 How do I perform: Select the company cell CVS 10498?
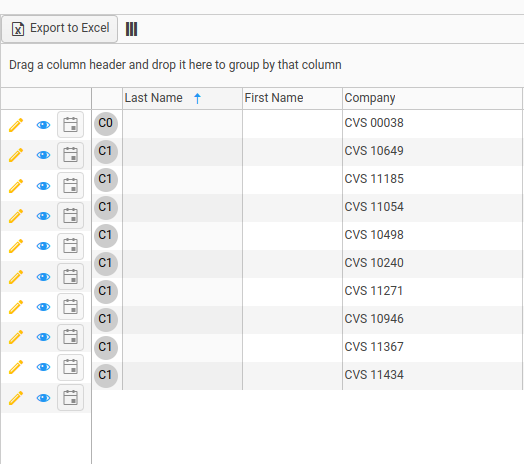432,236
